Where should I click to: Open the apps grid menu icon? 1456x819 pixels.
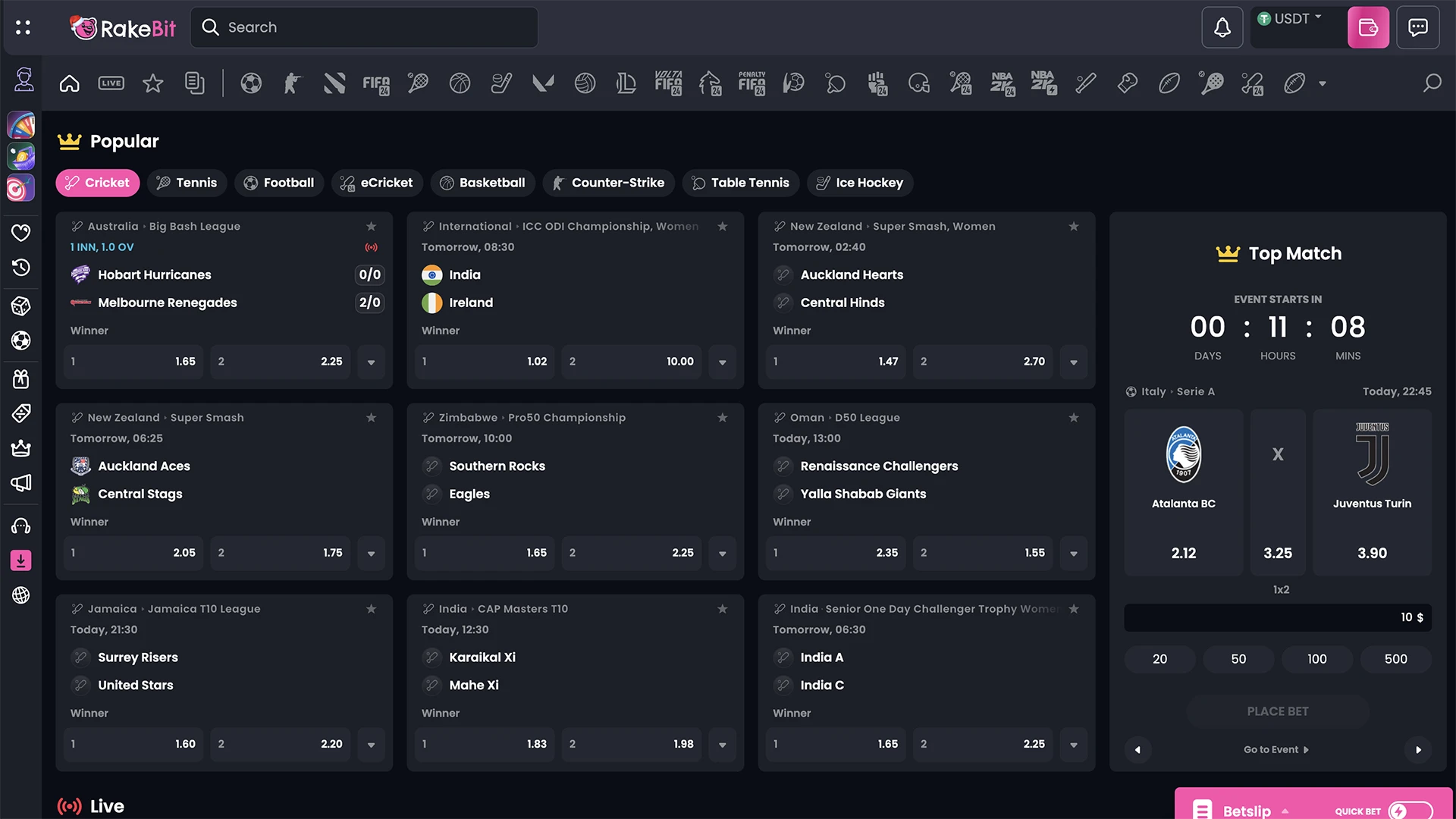click(23, 27)
